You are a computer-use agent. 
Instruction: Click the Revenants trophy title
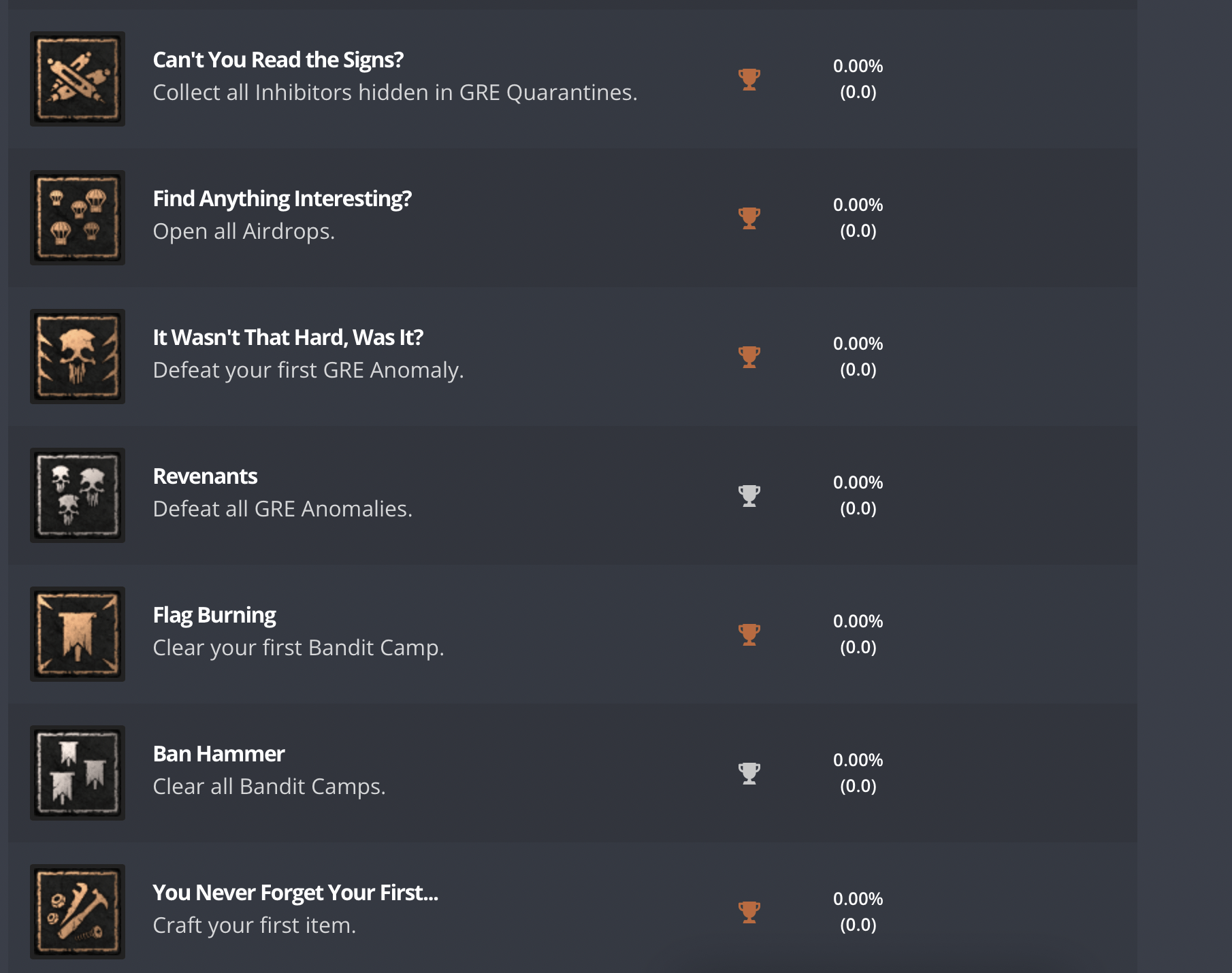coord(205,476)
